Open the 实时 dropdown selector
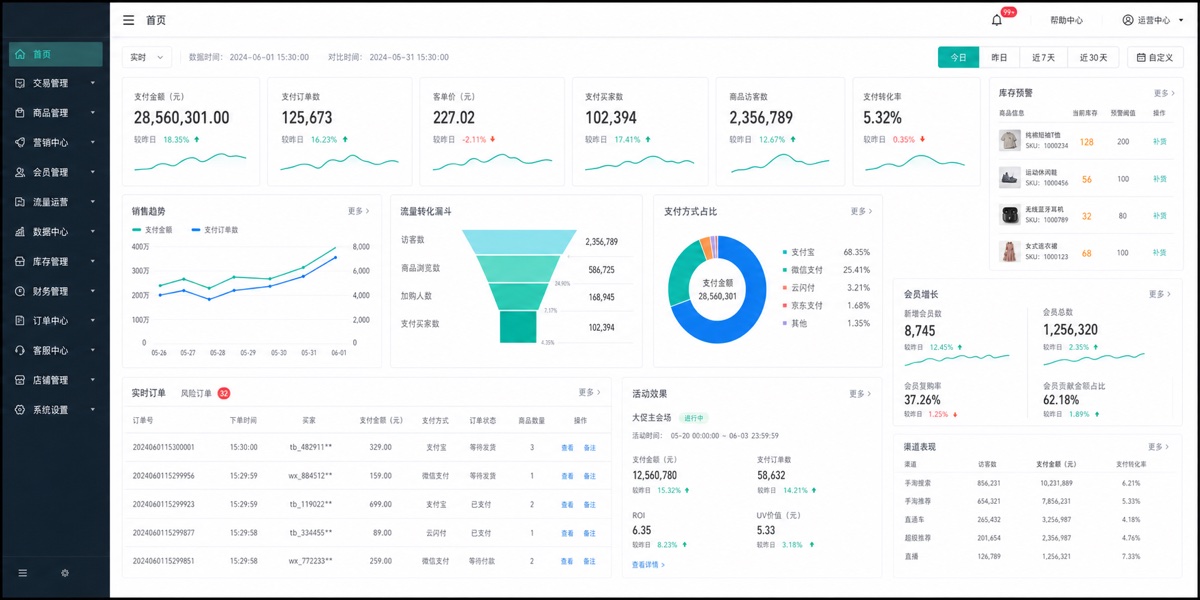Image resolution: width=1200 pixels, height=600 pixels. [x=147, y=57]
